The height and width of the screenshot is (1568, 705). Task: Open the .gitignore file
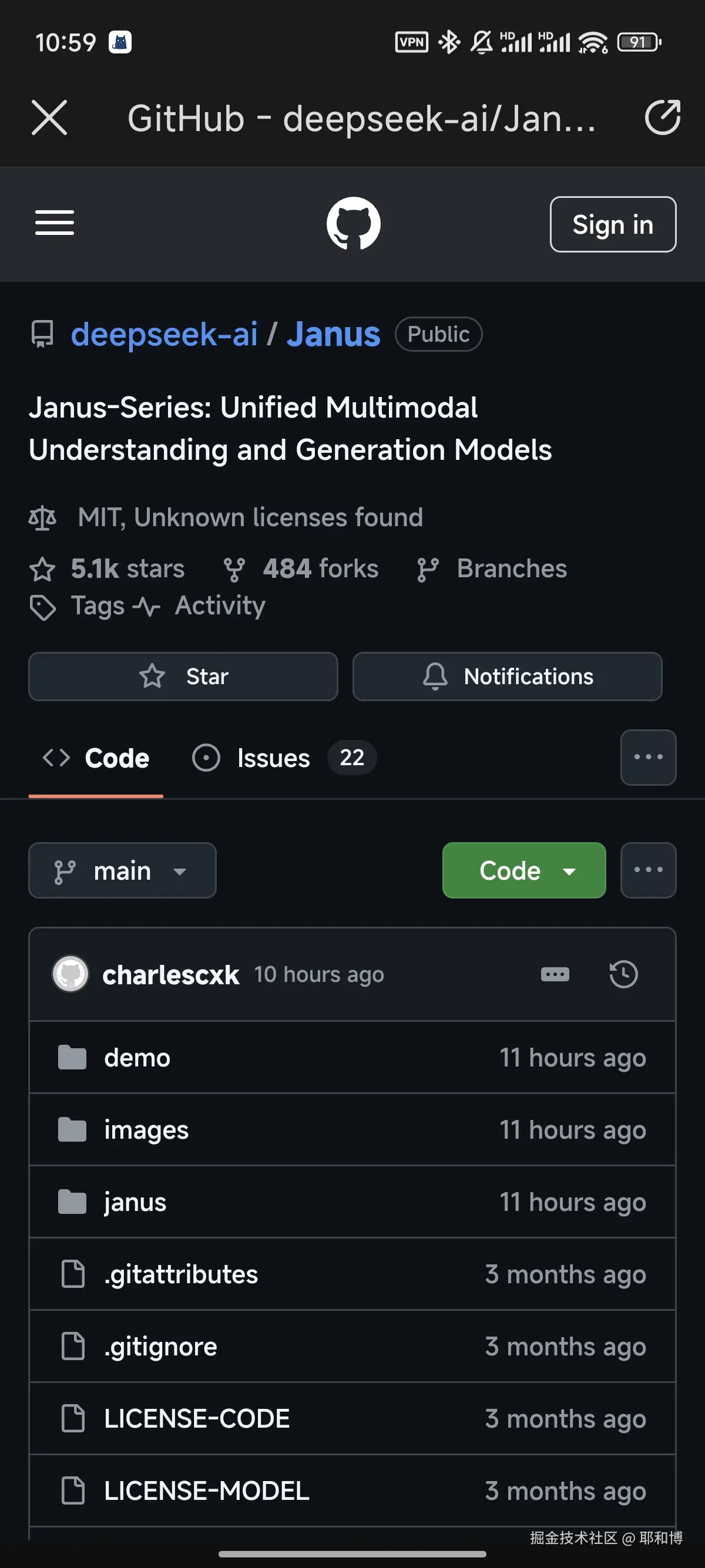(160, 1347)
